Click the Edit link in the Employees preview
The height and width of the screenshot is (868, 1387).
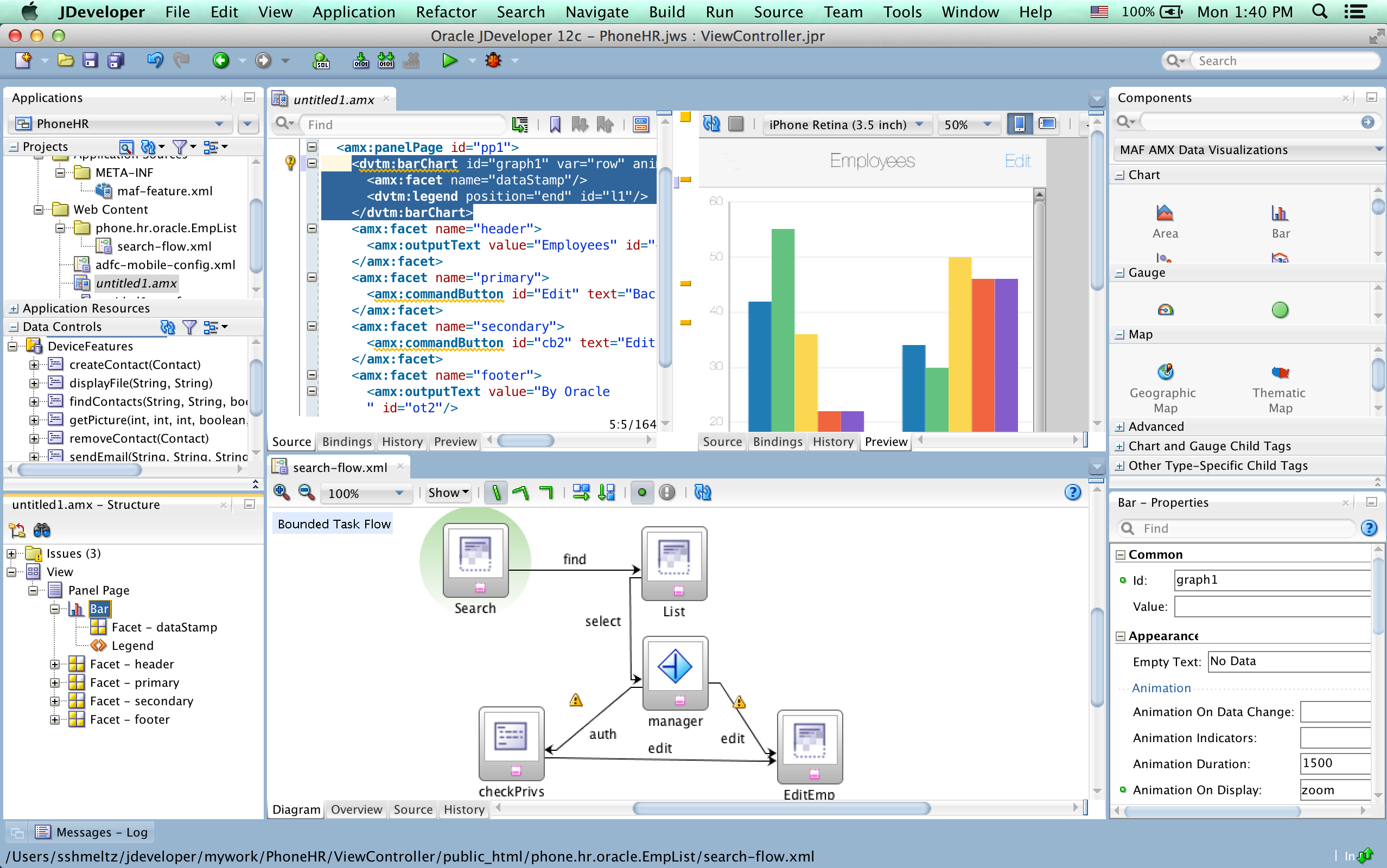coord(1017,161)
